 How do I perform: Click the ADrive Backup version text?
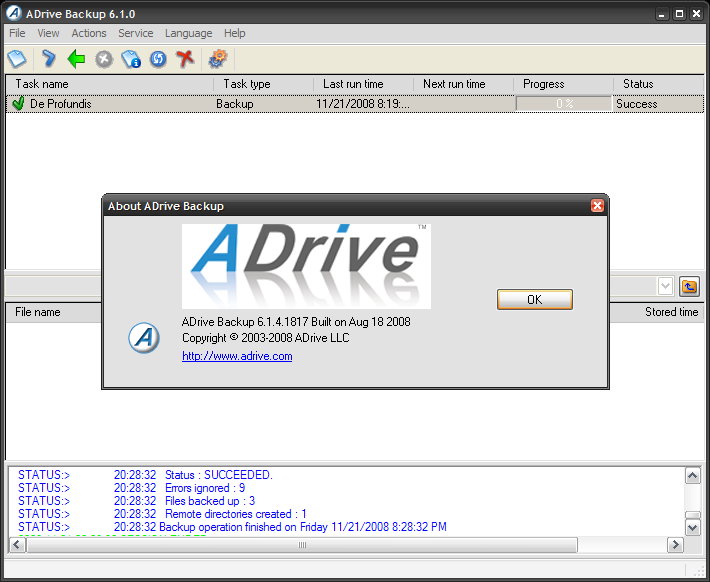coord(296,322)
